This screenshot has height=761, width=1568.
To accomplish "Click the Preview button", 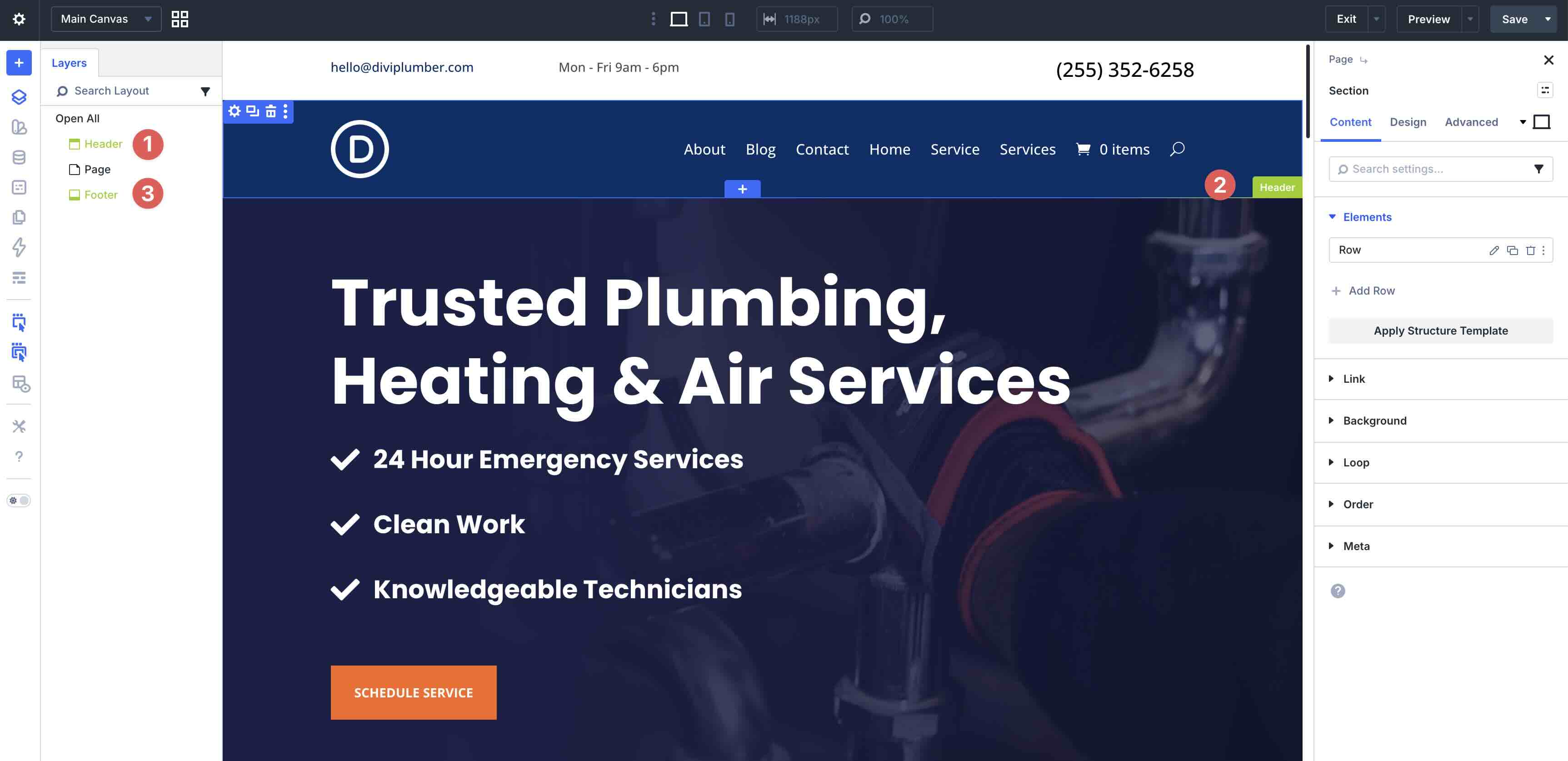I will 1428,20.
